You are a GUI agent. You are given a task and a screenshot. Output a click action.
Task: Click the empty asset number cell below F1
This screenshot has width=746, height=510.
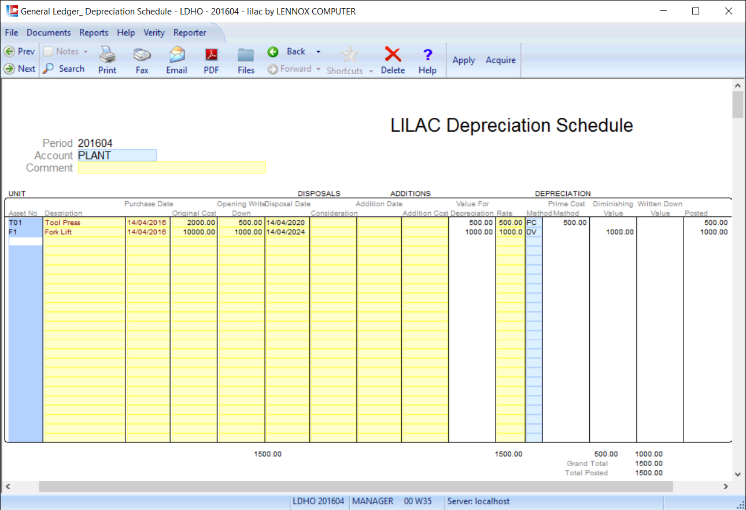click(x=25, y=241)
